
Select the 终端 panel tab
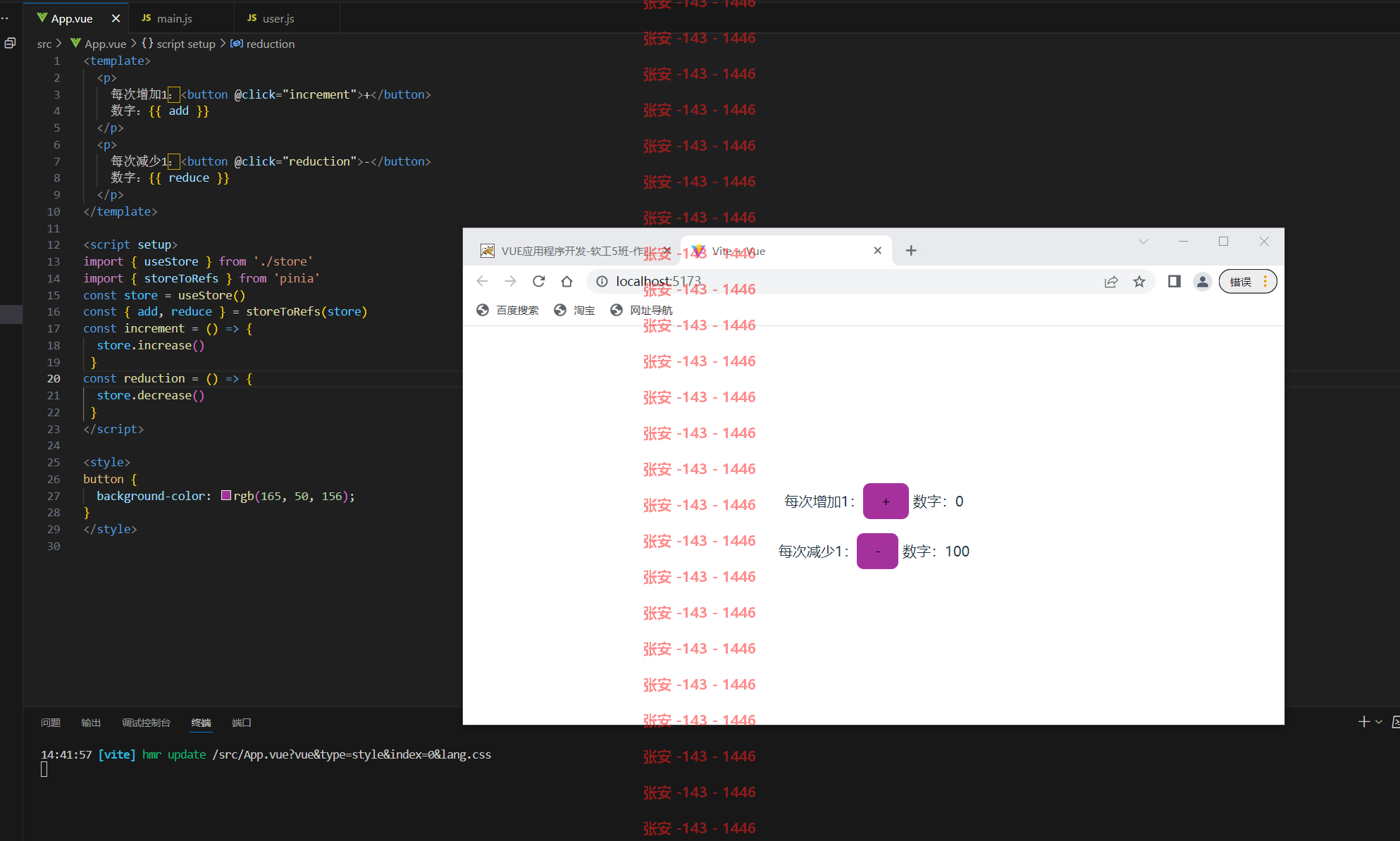click(201, 723)
